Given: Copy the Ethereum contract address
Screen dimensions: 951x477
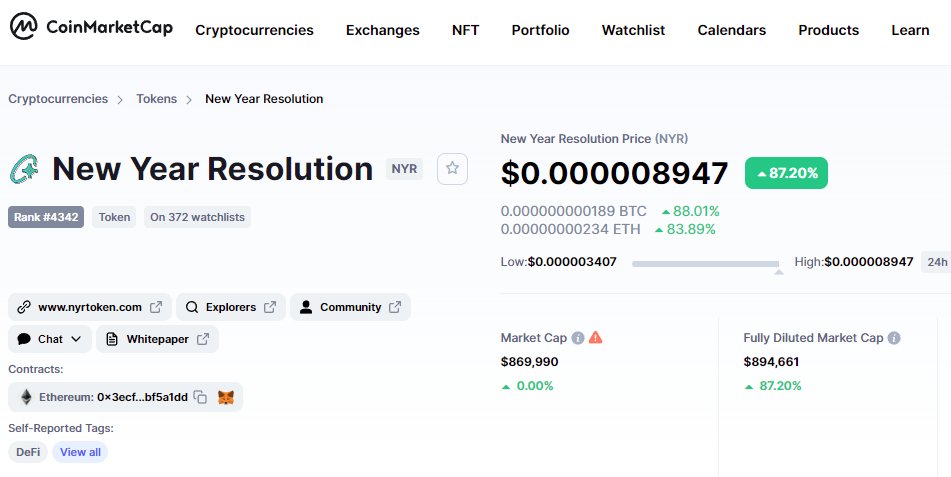Looking at the screenshot, I should pyautogui.click(x=200, y=398).
